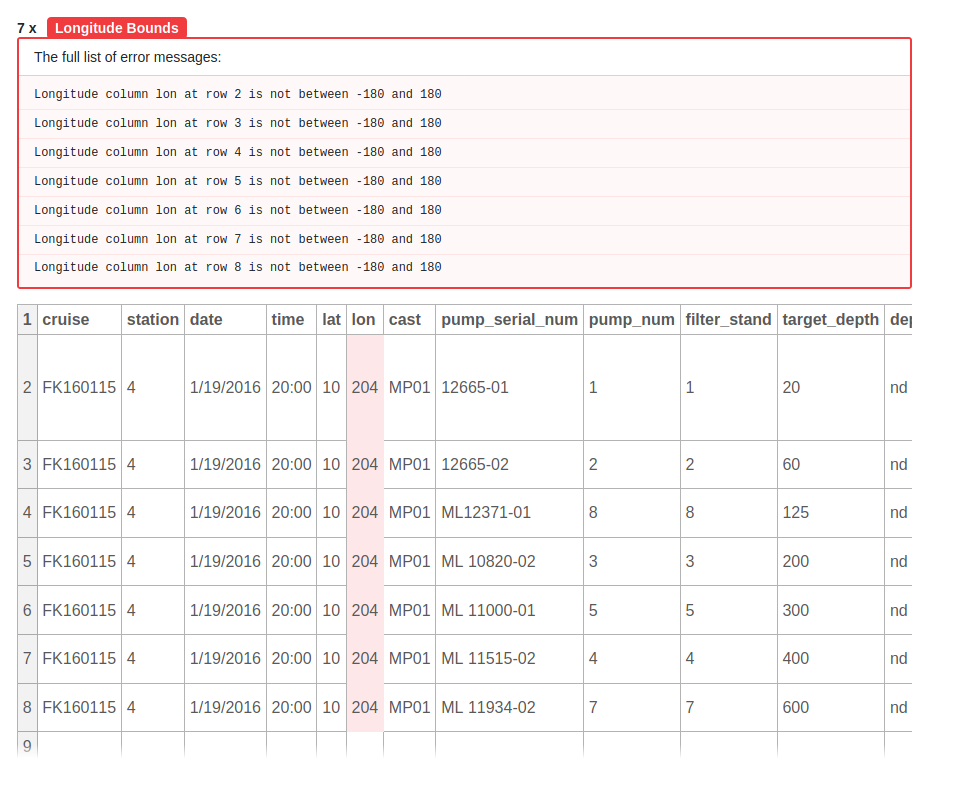Click target depth value 200

[830, 561]
